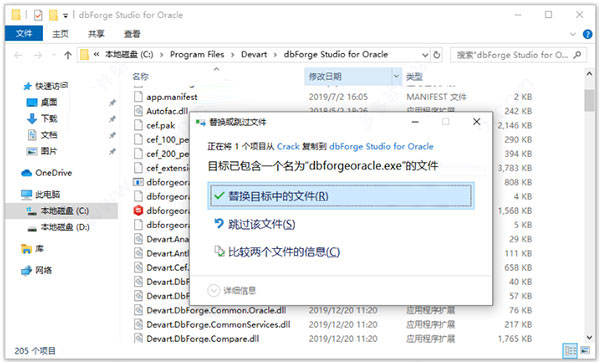The image size is (600, 362).
Task: Open the 文件 menu tab
Action: [24, 34]
